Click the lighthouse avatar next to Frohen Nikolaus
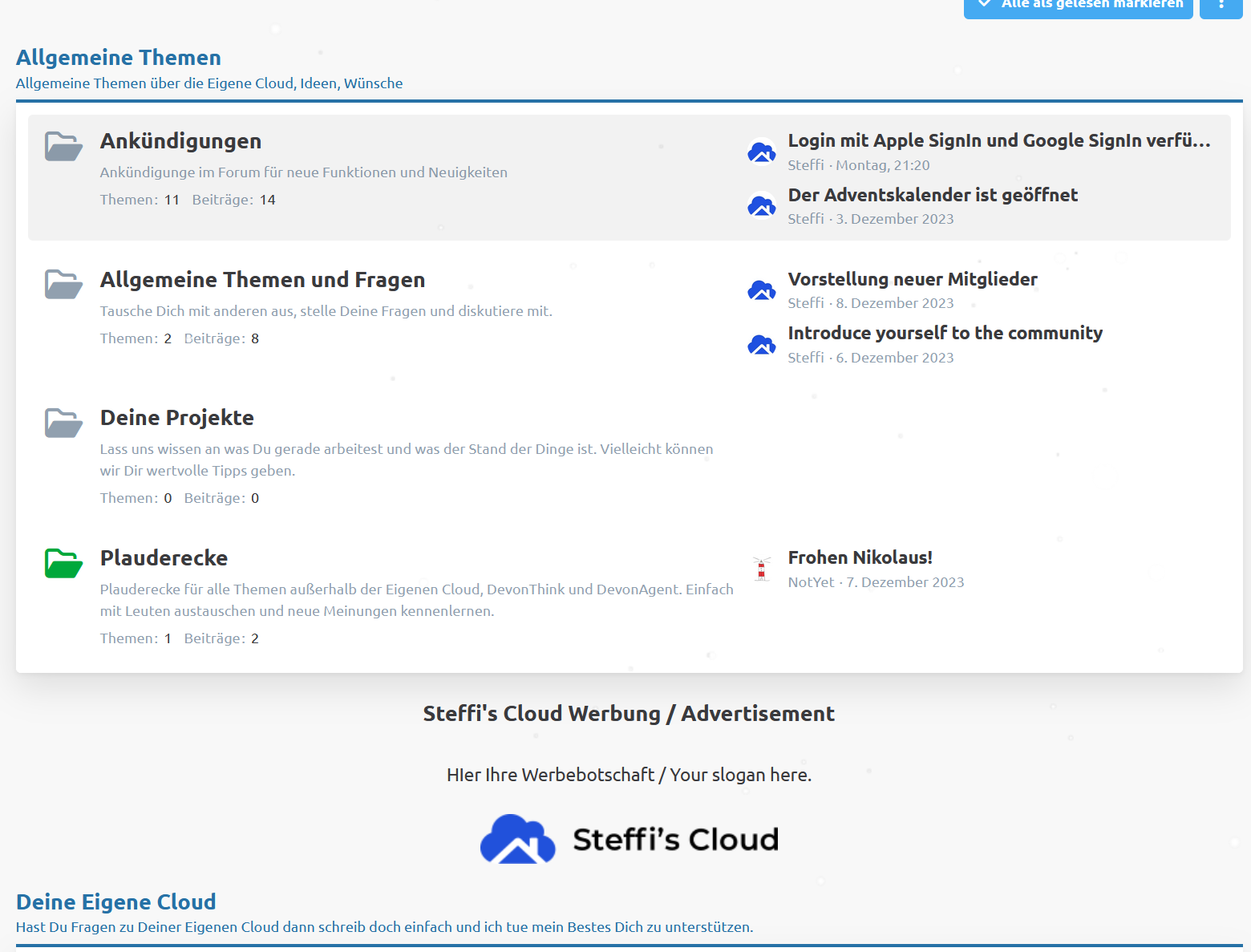Image resolution: width=1251 pixels, height=952 pixels. [761, 569]
